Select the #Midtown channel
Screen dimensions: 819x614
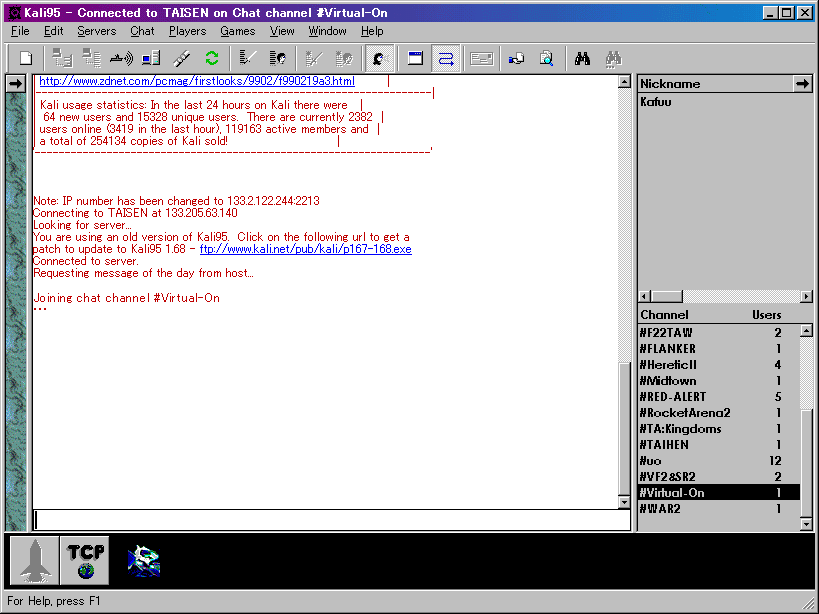[719, 381]
